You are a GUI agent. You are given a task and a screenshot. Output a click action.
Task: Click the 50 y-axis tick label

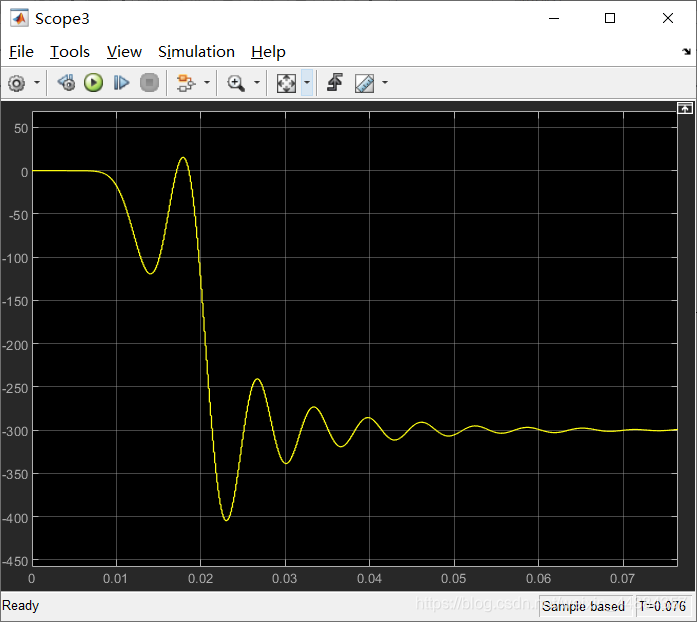[21, 129]
